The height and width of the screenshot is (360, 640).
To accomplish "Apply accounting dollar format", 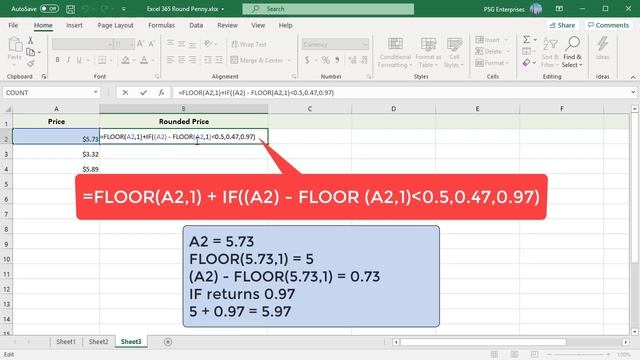I will point(307,60).
